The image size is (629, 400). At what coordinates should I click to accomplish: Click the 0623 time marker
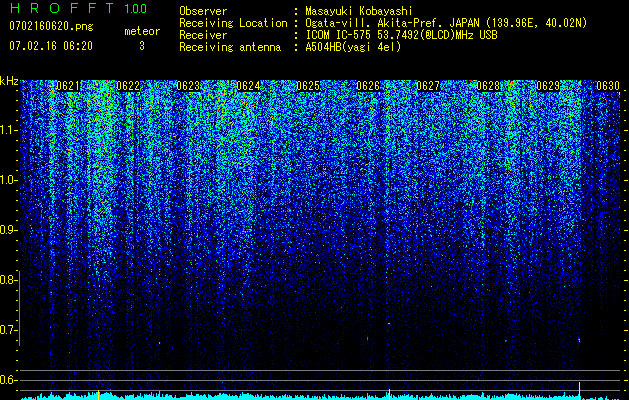188,86
